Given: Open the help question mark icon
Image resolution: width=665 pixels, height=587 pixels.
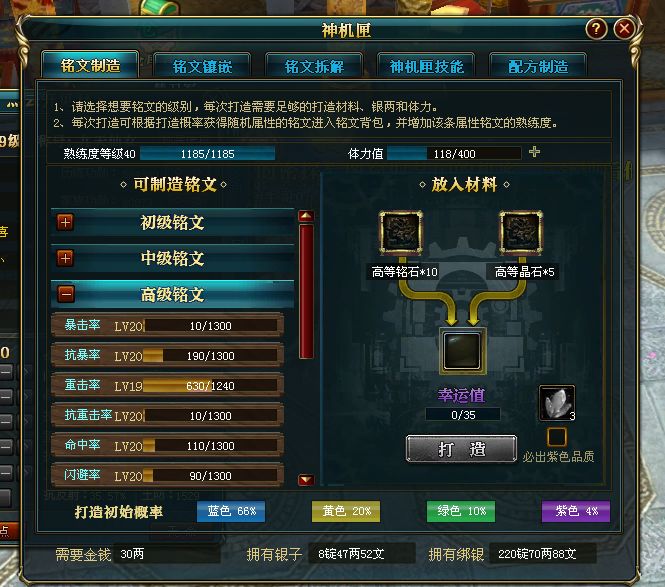Looking at the screenshot, I should (x=596, y=29).
